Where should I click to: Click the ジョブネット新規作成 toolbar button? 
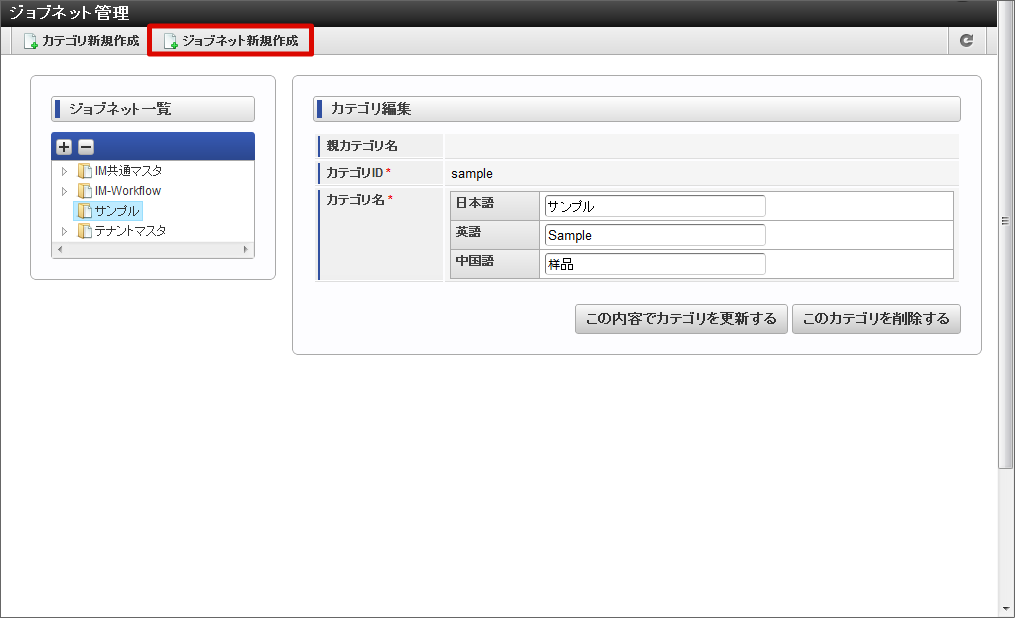tap(231, 41)
